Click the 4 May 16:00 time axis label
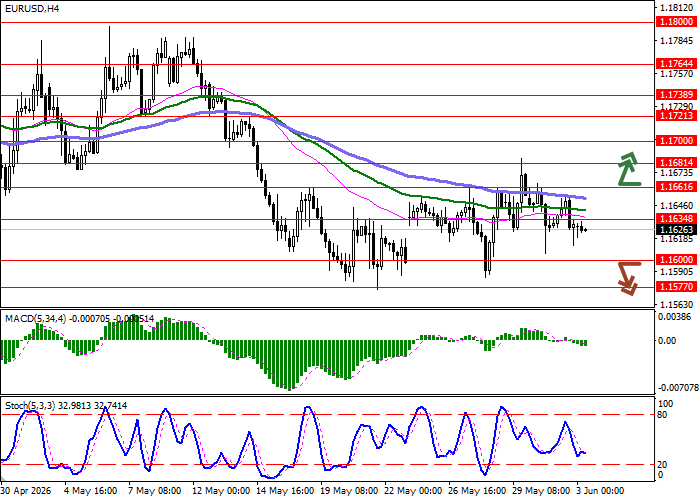The width and height of the screenshot is (700, 500). [x=91, y=491]
